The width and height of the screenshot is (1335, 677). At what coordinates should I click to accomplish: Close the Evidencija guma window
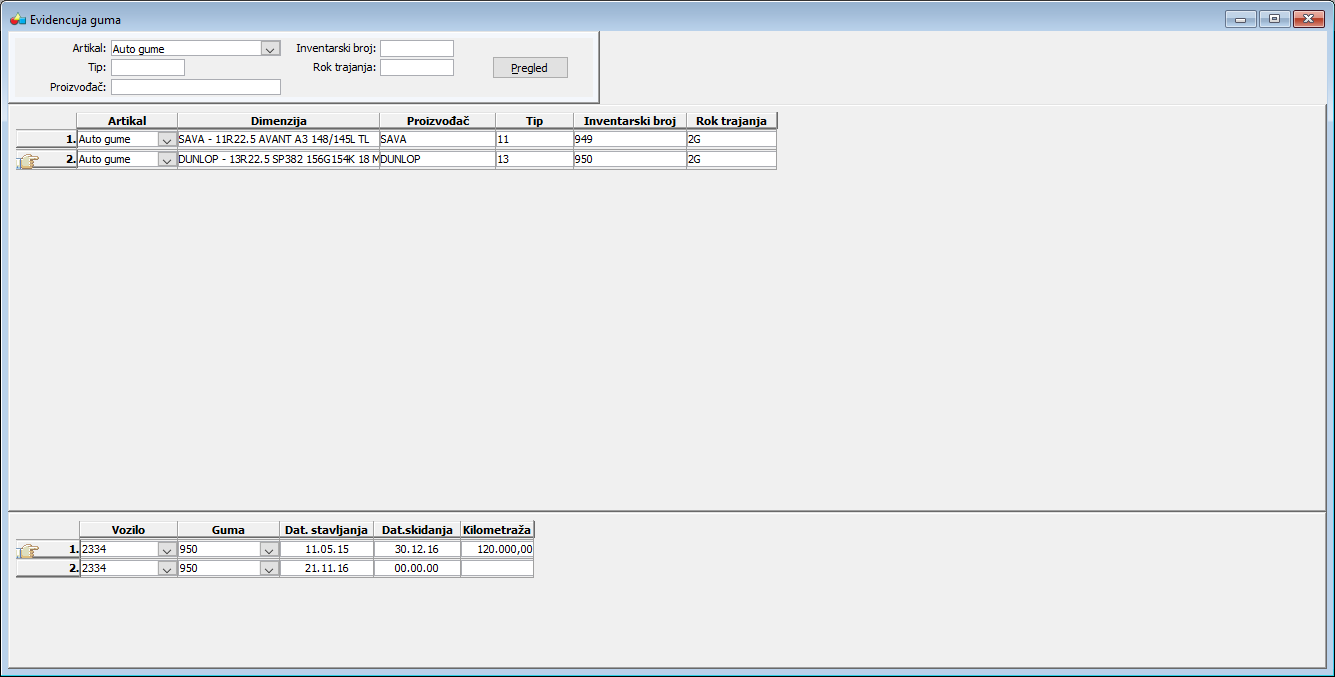[1307, 19]
